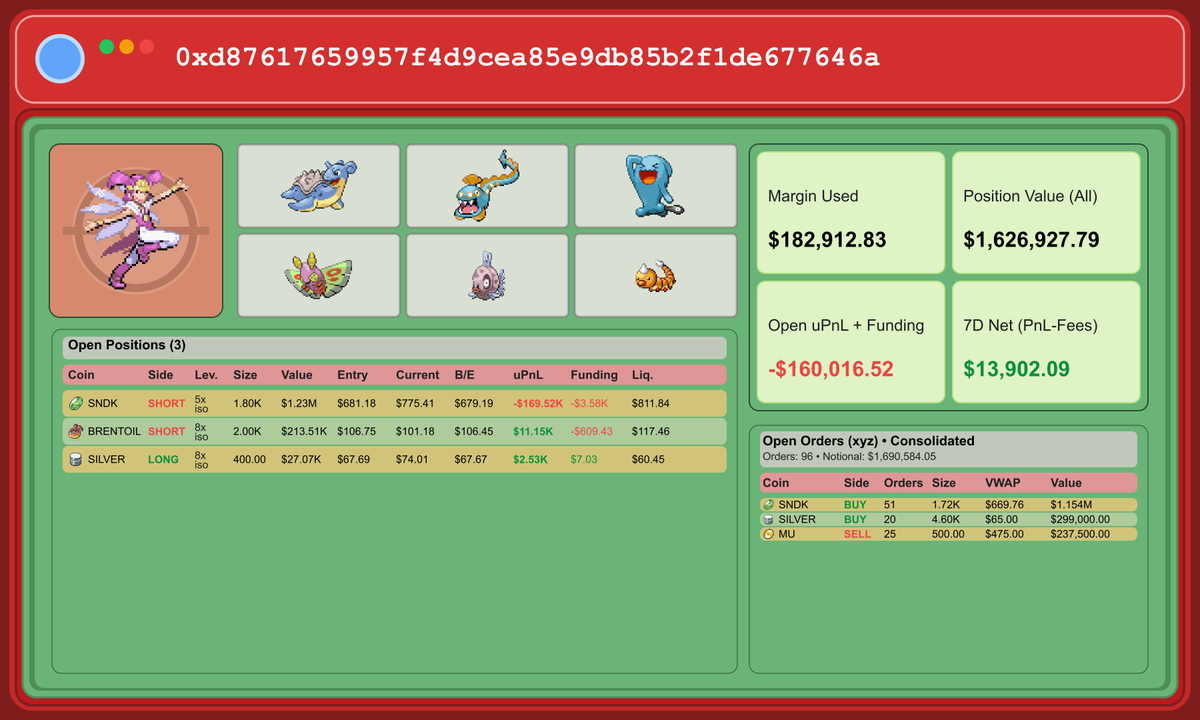The image size is (1200, 720).
Task: Select the SILVER position name
Action: pos(106,459)
